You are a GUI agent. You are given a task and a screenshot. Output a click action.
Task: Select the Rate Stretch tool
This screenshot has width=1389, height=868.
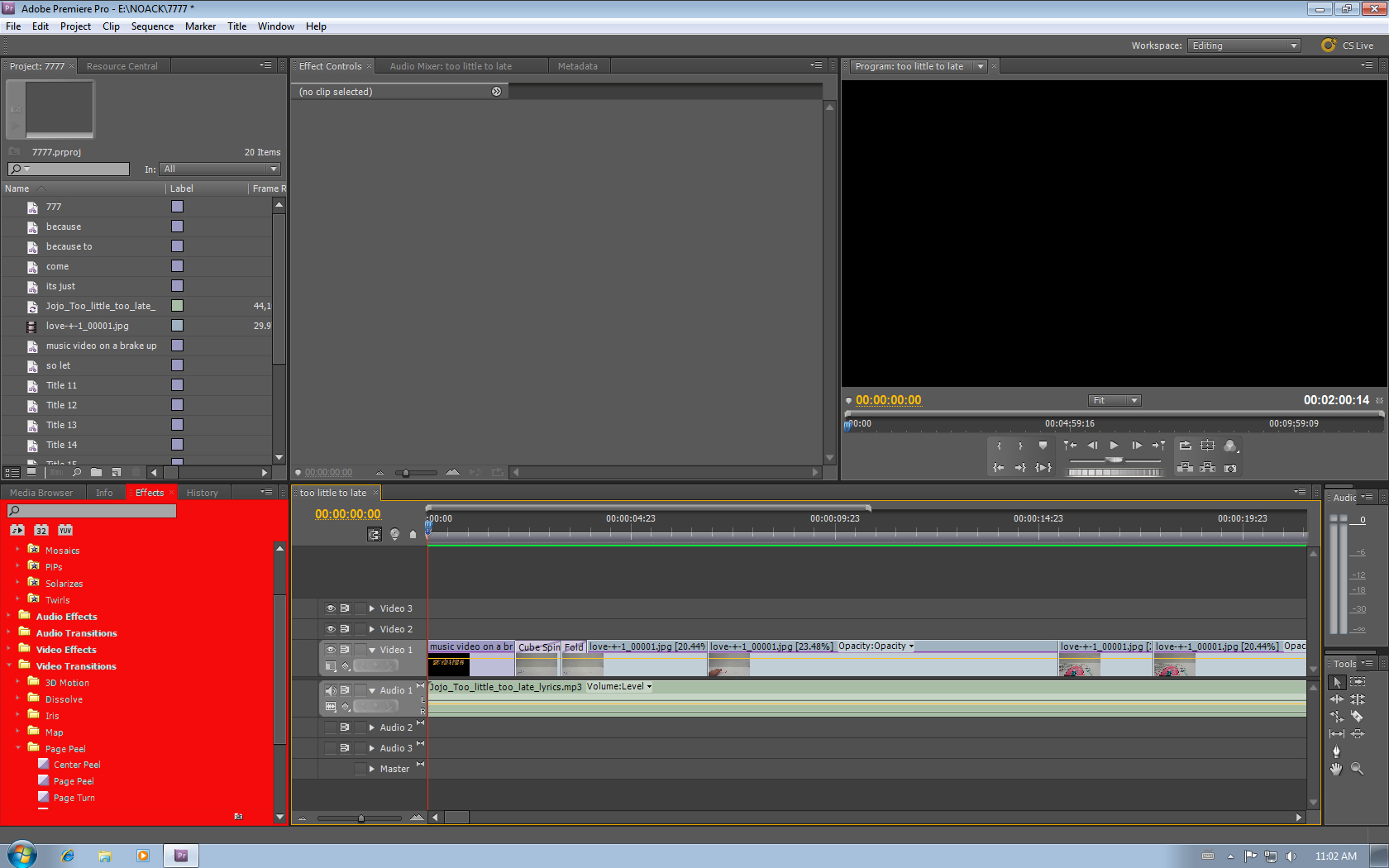(1337, 717)
